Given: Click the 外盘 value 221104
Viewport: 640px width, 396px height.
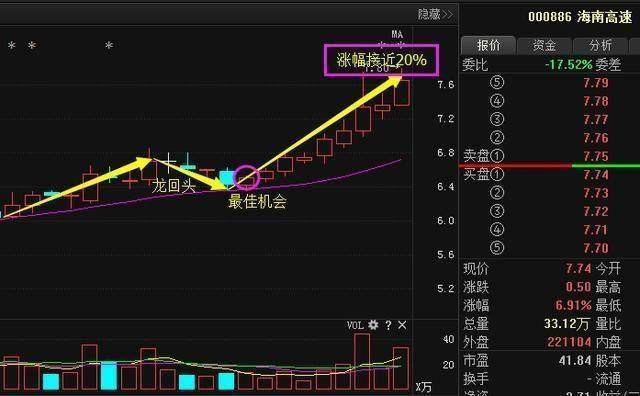Looking at the screenshot, I should point(569,342).
